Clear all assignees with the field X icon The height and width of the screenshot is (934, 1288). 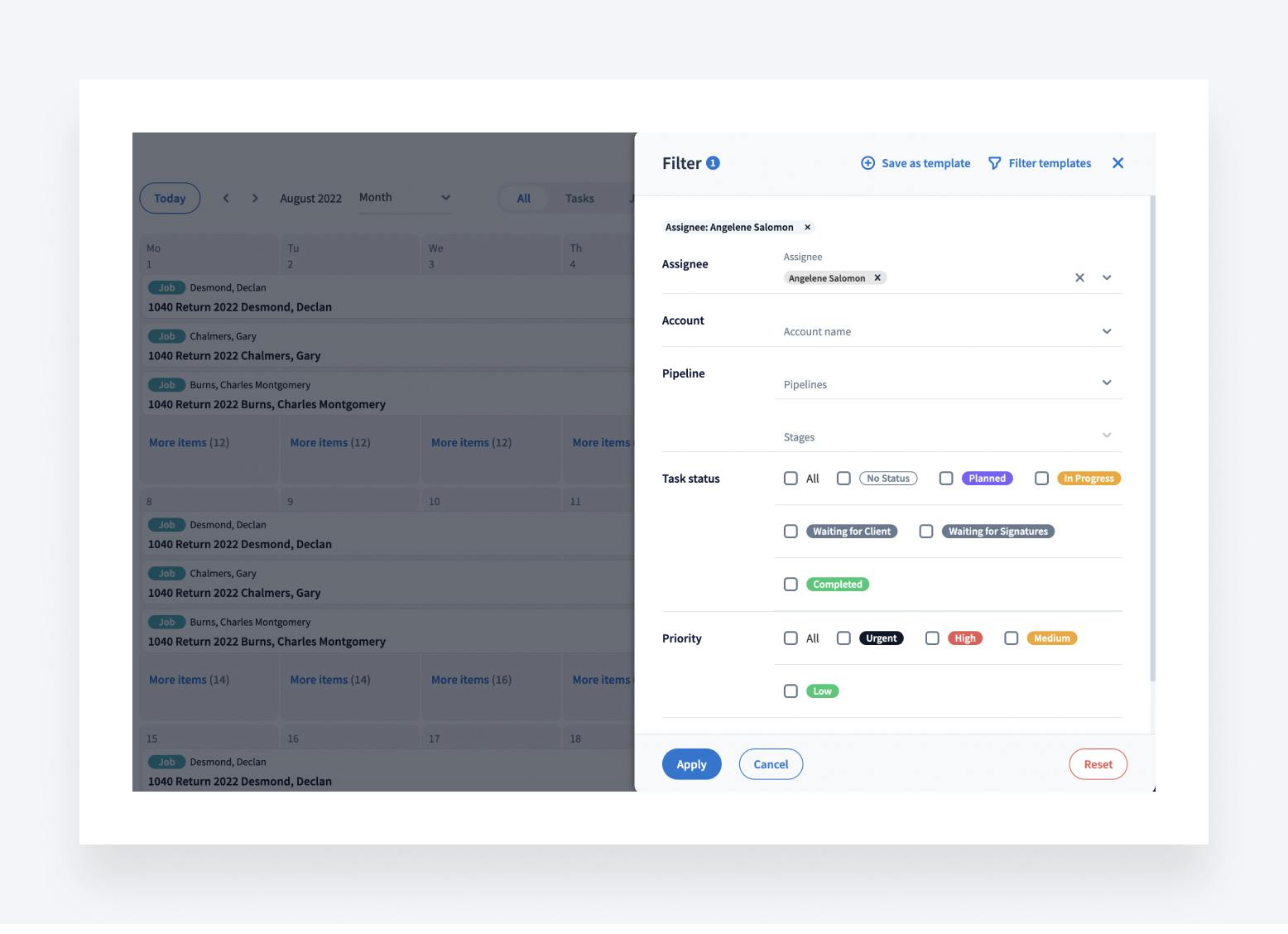[1079, 278]
